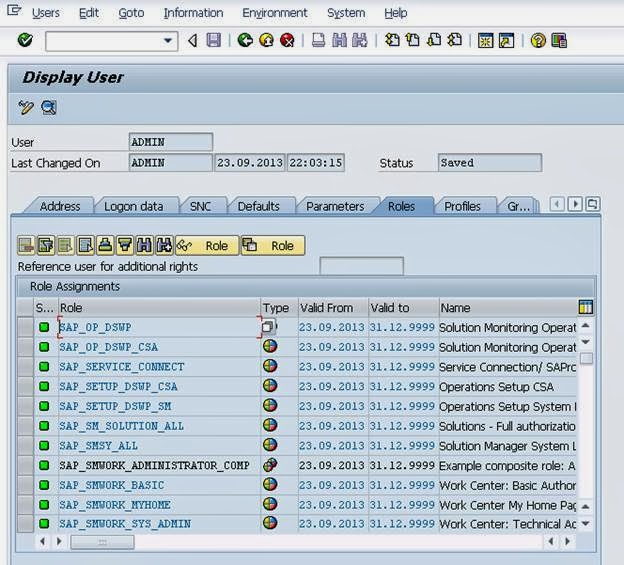Screen dimensions: 624x565
Task: Select the row selector for SAP_SMSY_ALL
Action: click(x=25, y=446)
